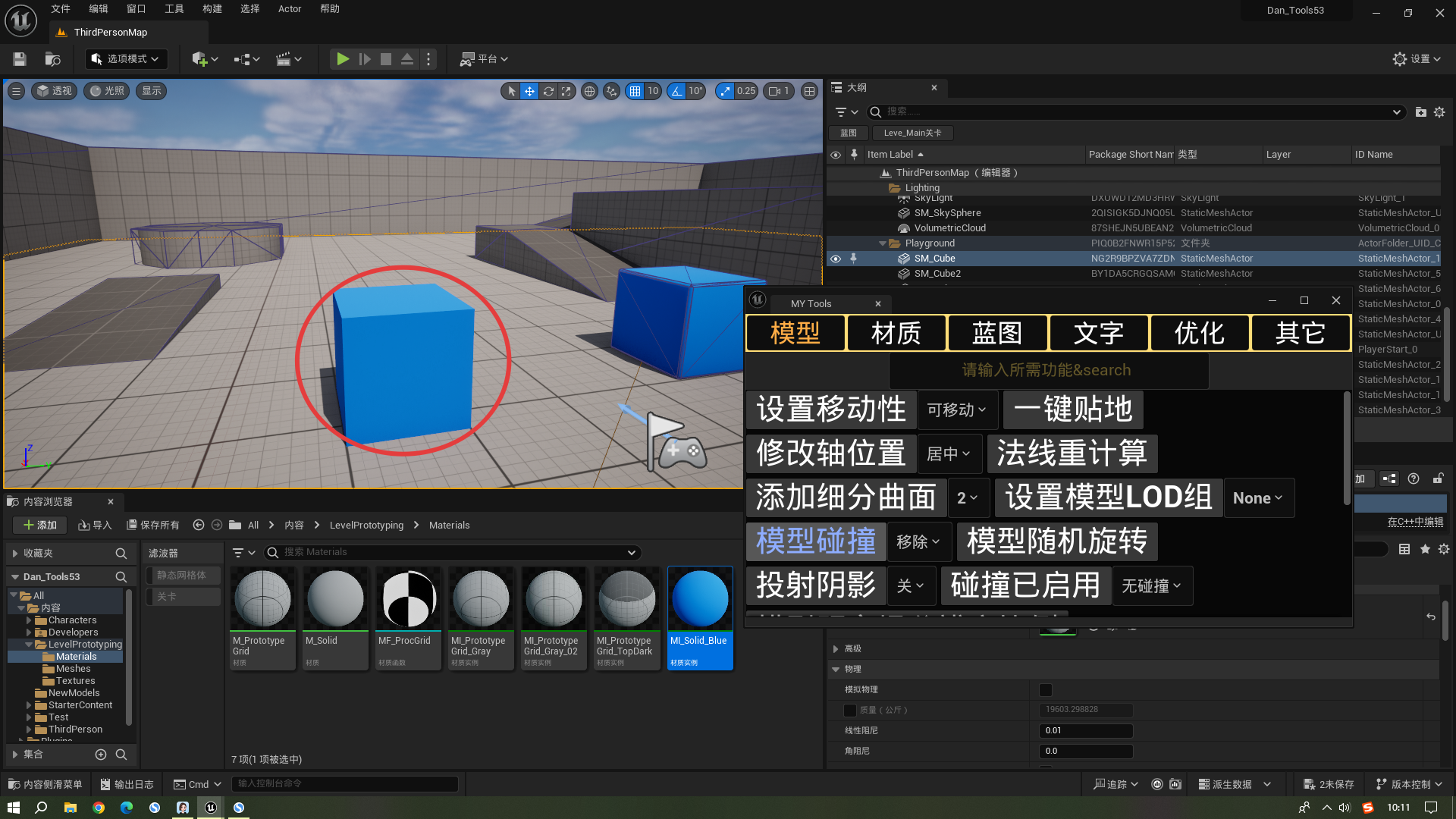
Task: Open the viewport hamburger options menu
Action: tap(16, 91)
